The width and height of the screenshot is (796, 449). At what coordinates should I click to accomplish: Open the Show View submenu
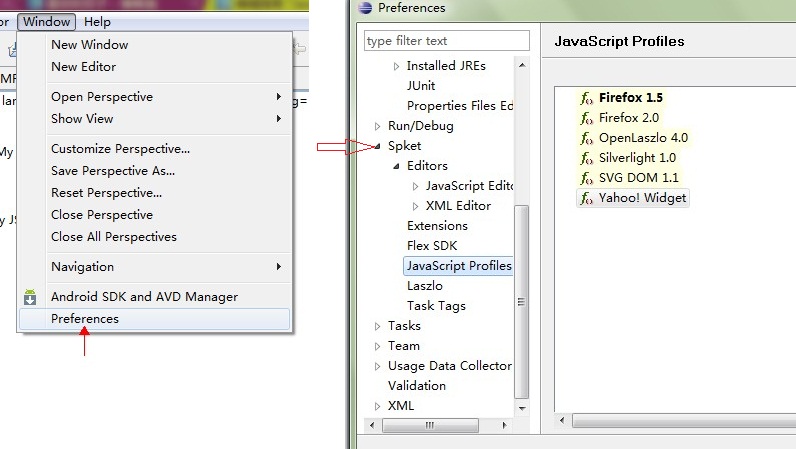[x=82, y=119]
